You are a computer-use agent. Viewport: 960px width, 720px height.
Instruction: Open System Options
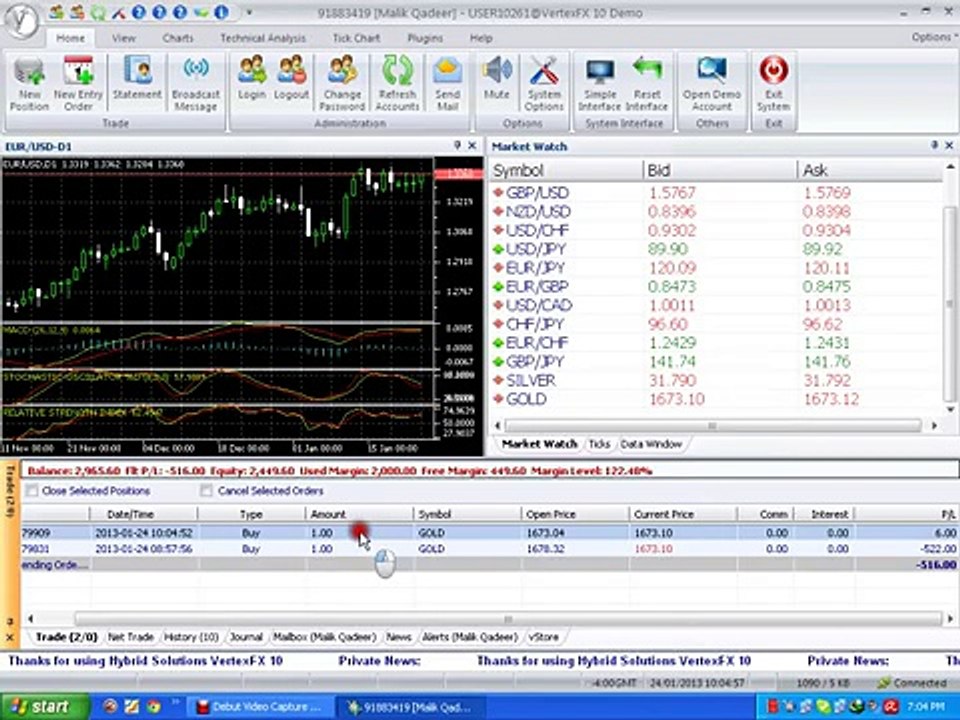[544, 84]
